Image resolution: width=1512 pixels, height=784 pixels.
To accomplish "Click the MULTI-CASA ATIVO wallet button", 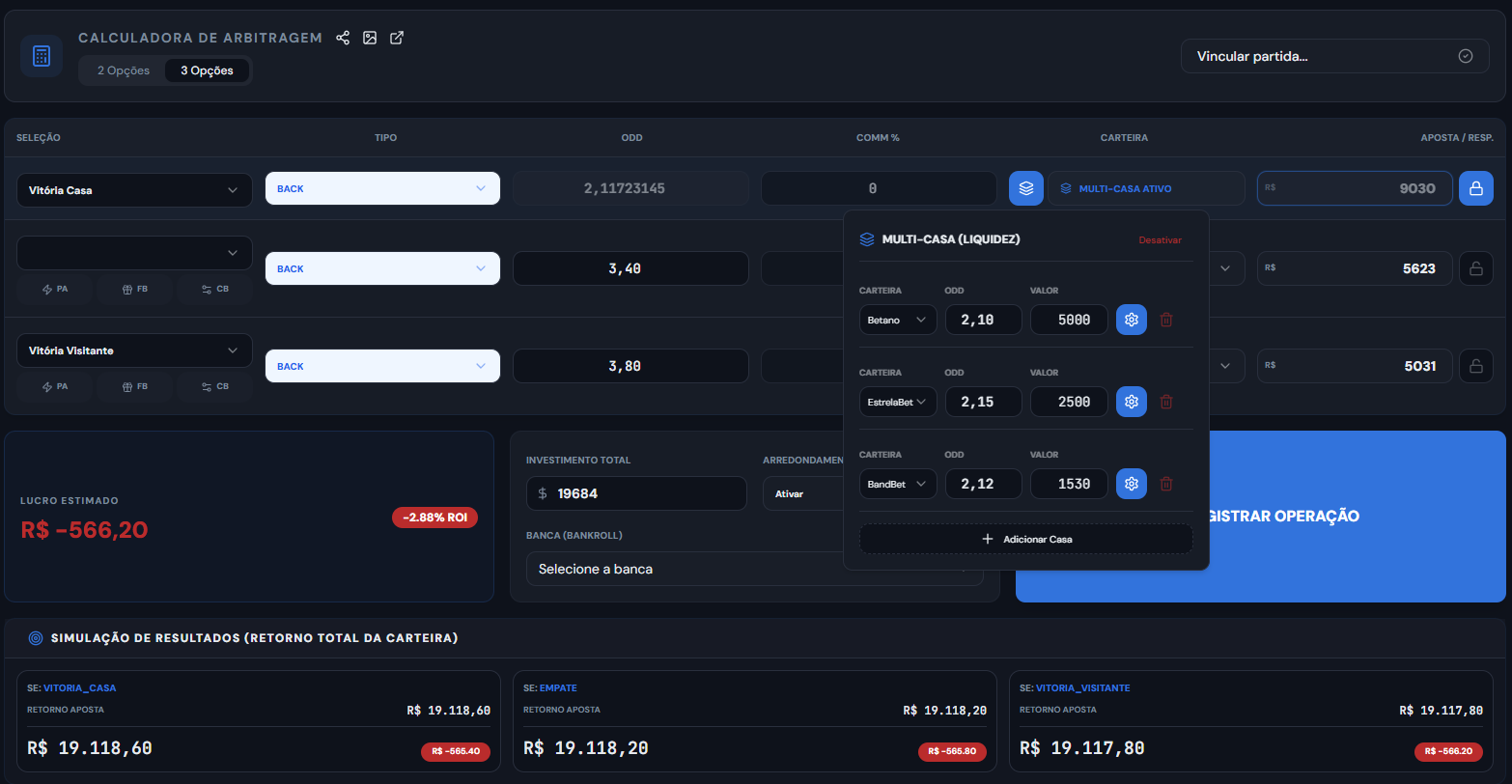I will [1146, 188].
